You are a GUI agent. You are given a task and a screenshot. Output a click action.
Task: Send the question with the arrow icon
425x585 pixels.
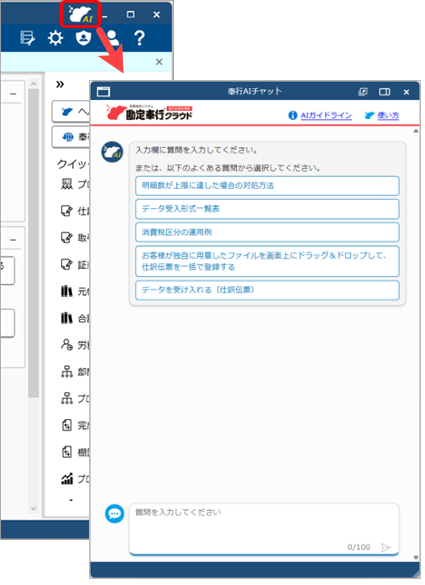pos(385,547)
